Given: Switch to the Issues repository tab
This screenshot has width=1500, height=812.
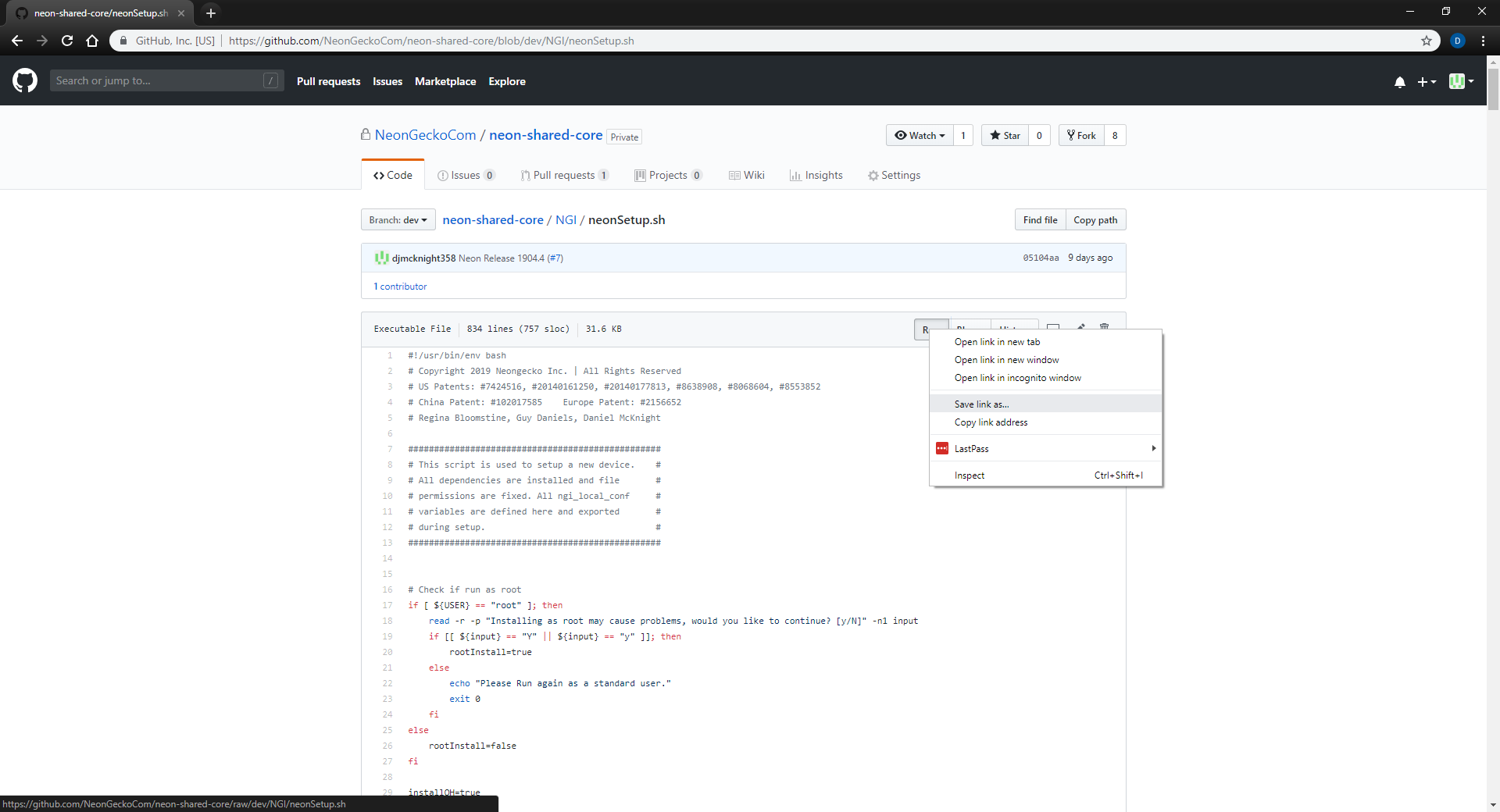Looking at the screenshot, I should coord(466,175).
